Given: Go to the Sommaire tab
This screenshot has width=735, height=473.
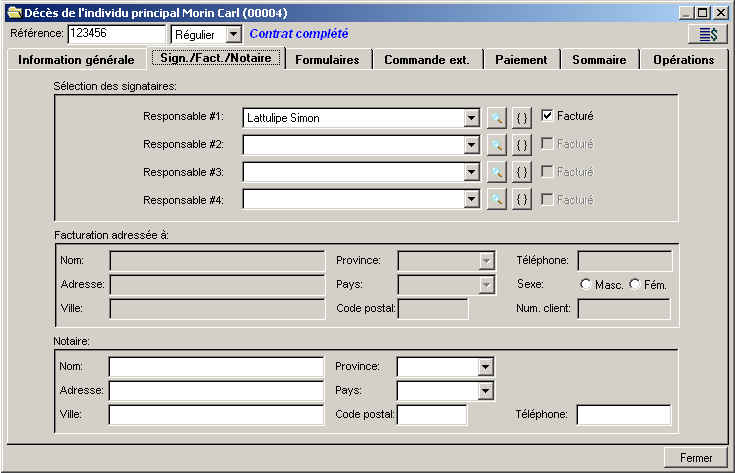Looking at the screenshot, I should 599,60.
